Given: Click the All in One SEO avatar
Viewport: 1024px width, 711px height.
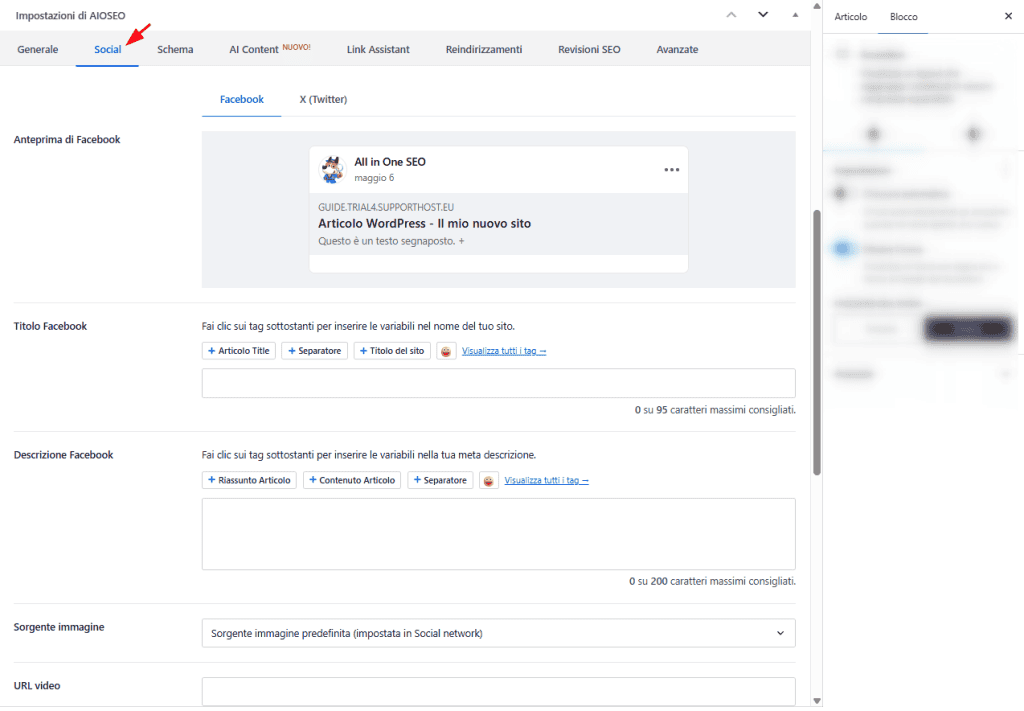Looking at the screenshot, I should pyautogui.click(x=332, y=169).
